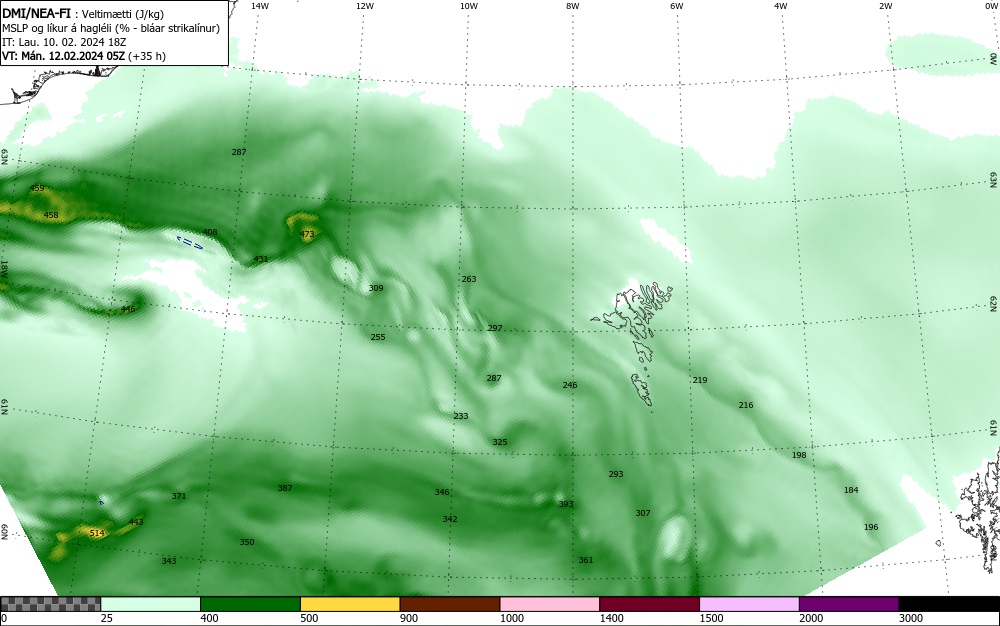
Task: Choose the black legend swatch above 3000
Action: (x=949, y=604)
